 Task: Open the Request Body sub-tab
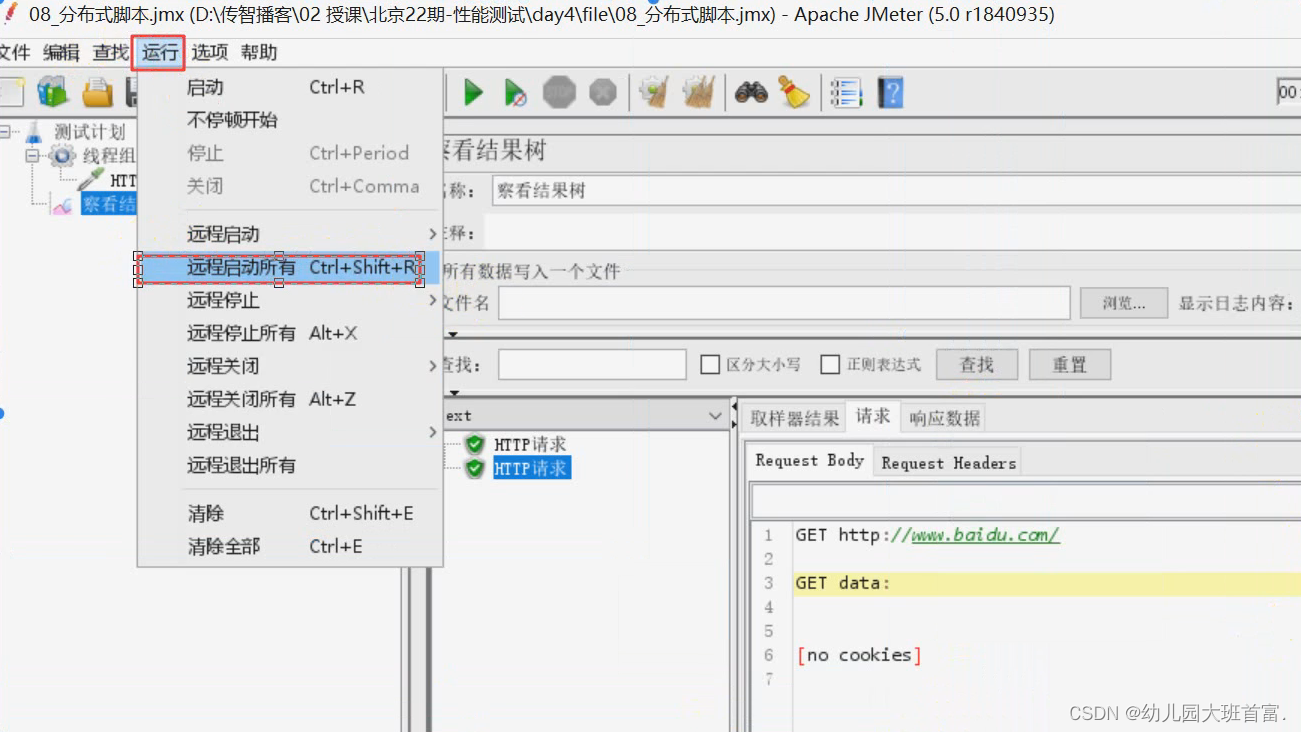point(809,461)
